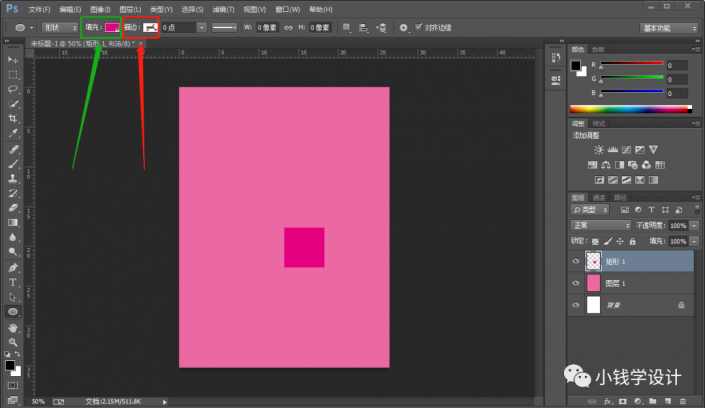Viewport: 705px width, 408px height.
Task: Open the 文件(F) menu
Action: tap(39, 9)
